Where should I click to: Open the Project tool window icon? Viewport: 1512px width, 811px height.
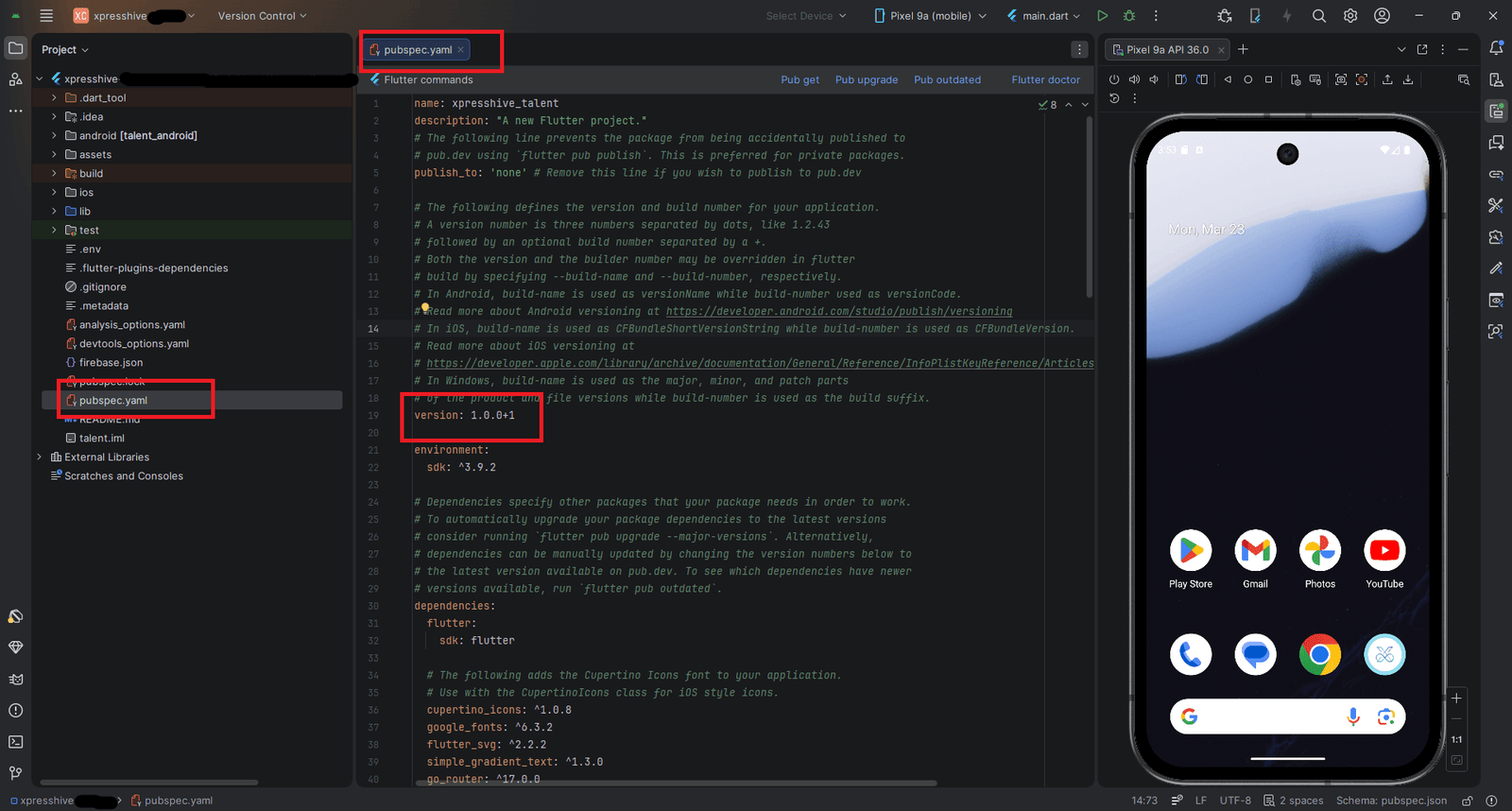[x=16, y=48]
